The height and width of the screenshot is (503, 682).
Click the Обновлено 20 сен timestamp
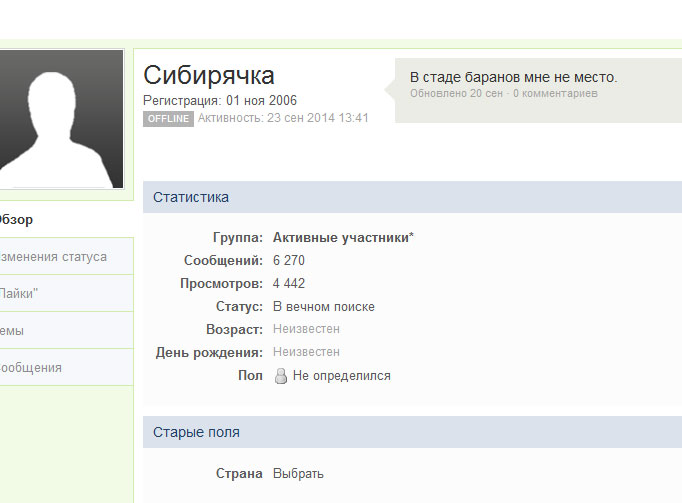pos(456,93)
